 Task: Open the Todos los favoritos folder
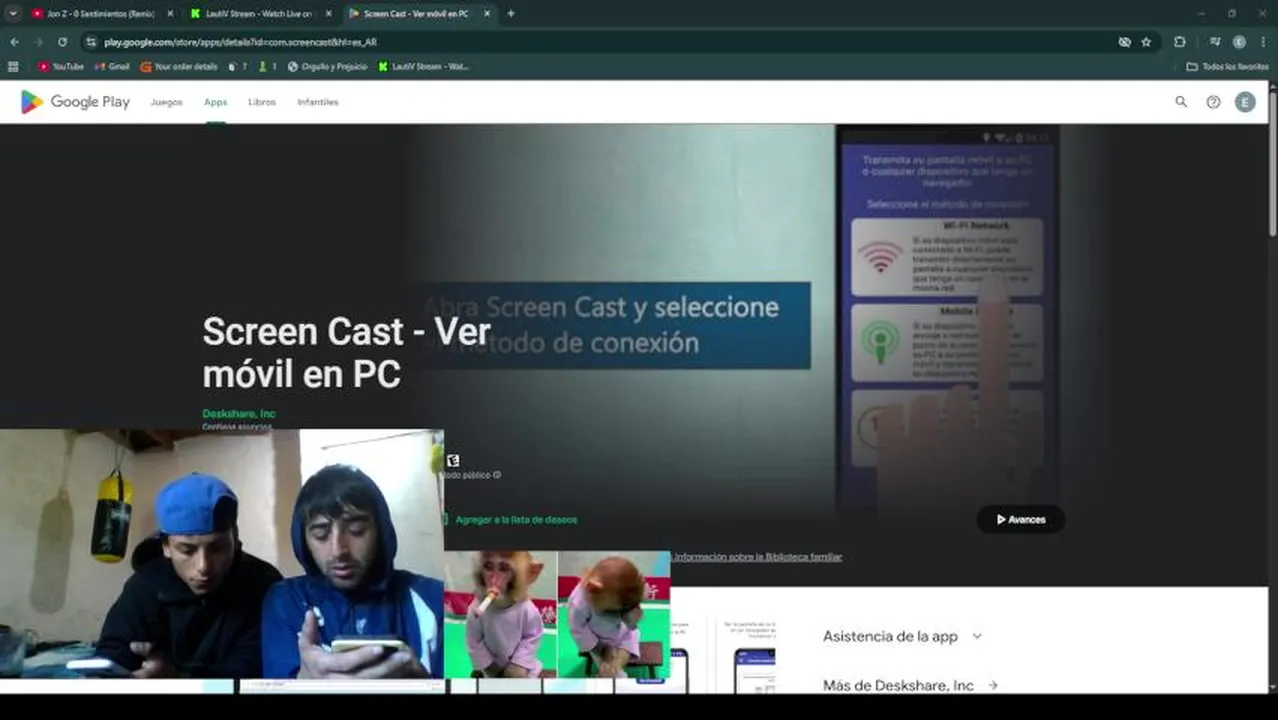pyautogui.click(x=1227, y=66)
